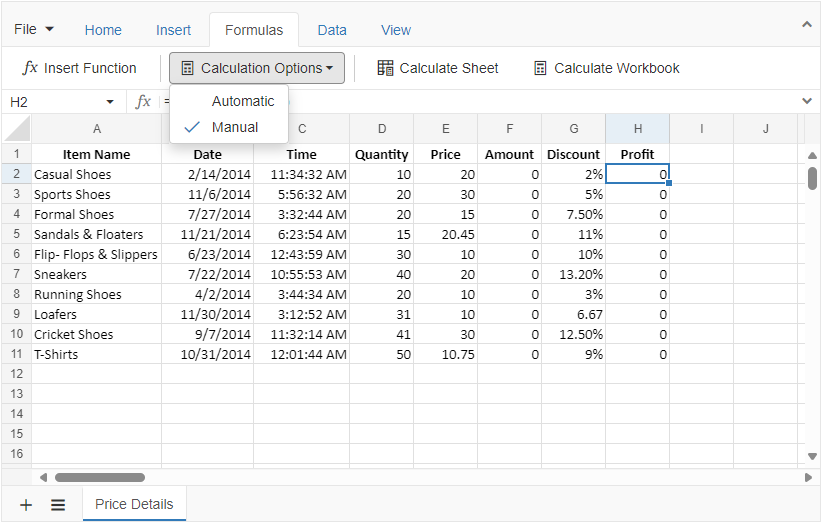Open the sheet list hamburger icon
Screen dimensions: 821x522
(x=58, y=505)
